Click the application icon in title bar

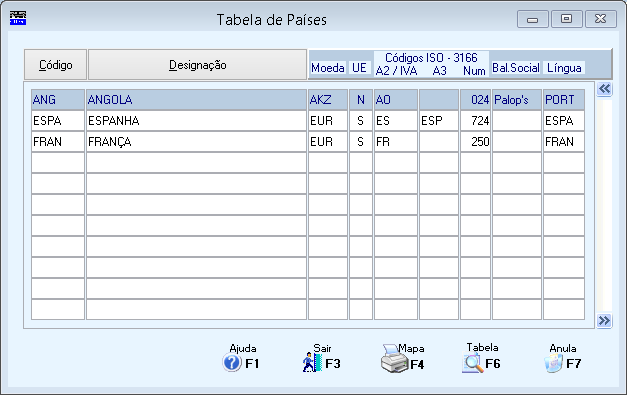pos(18,18)
